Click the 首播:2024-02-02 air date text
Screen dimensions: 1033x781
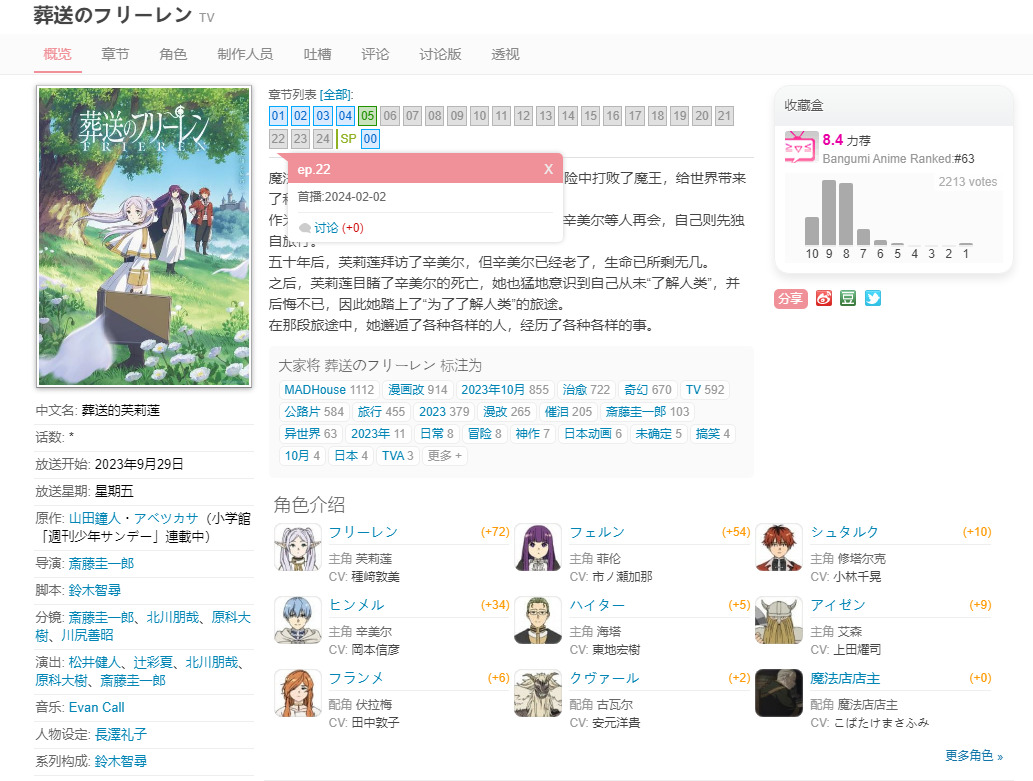(342, 197)
